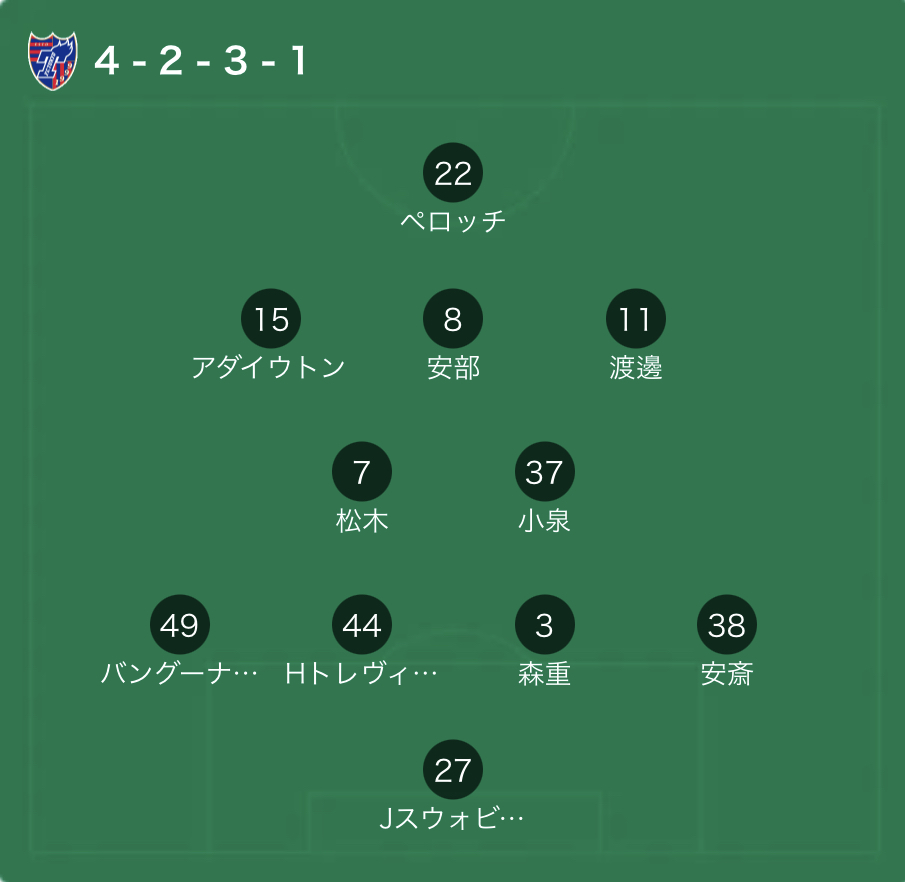Open the 松木 player name
Screen dimensions: 905x882
coord(362,521)
